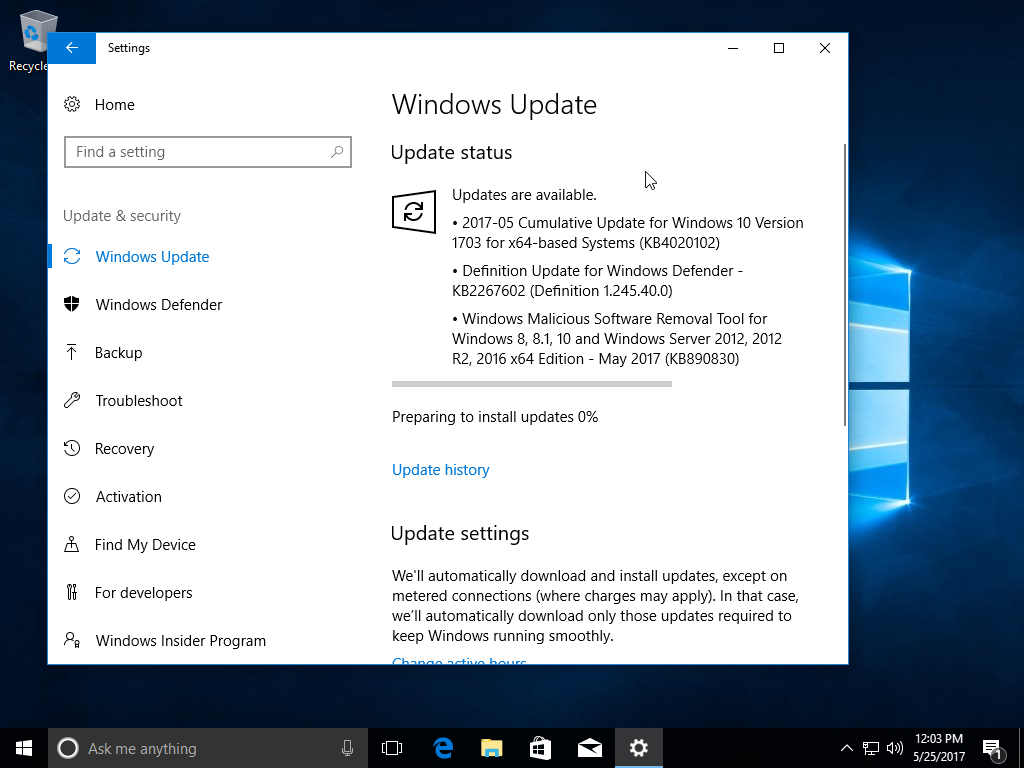Click the Windows Update refresh arrows icon in the sidebar
1024x768 pixels.
pos(72,257)
